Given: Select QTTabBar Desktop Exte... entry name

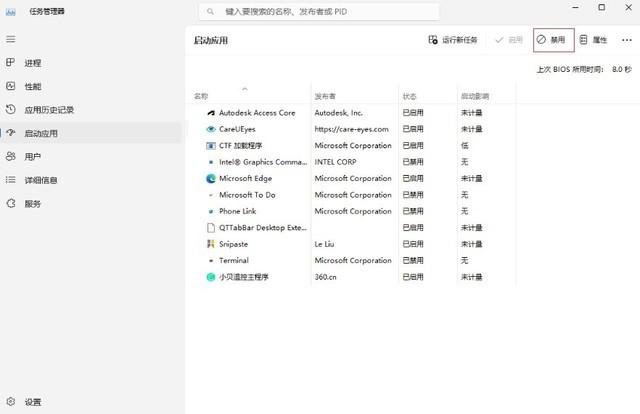Looking at the screenshot, I should point(263,227).
